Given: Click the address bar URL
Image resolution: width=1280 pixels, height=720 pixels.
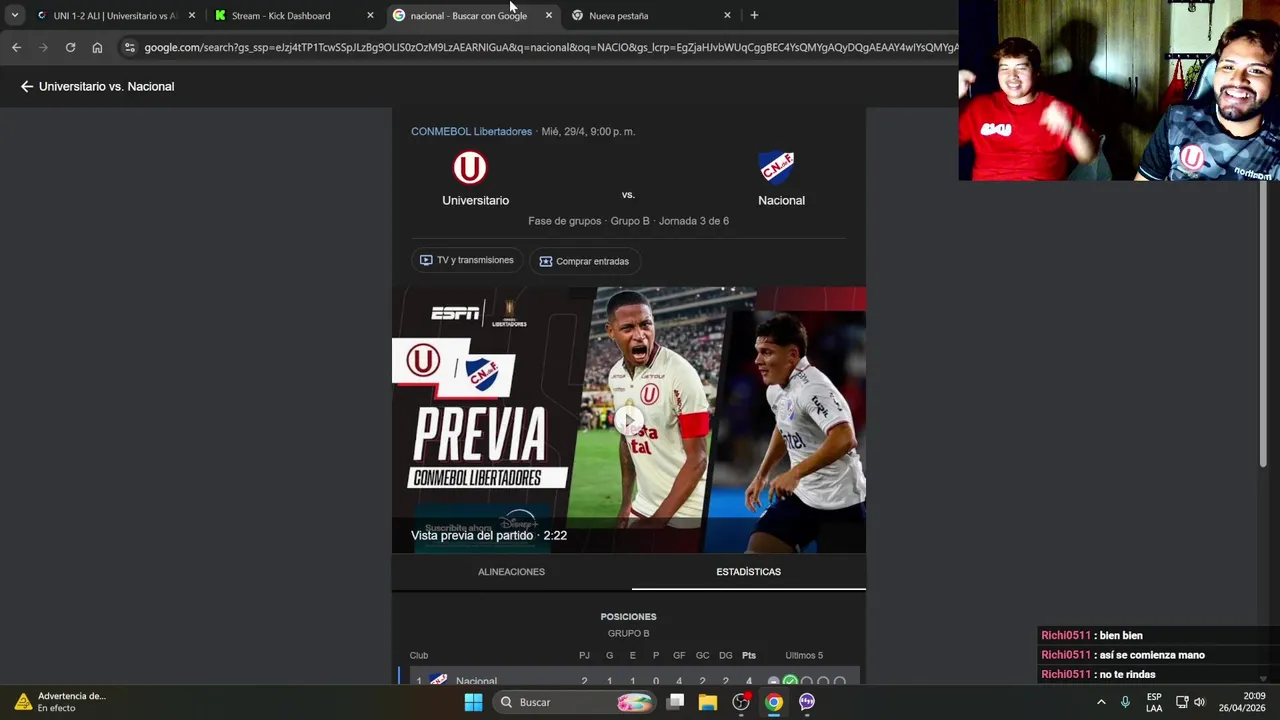Looking at the screenshot, I should (x=551, y=47).
